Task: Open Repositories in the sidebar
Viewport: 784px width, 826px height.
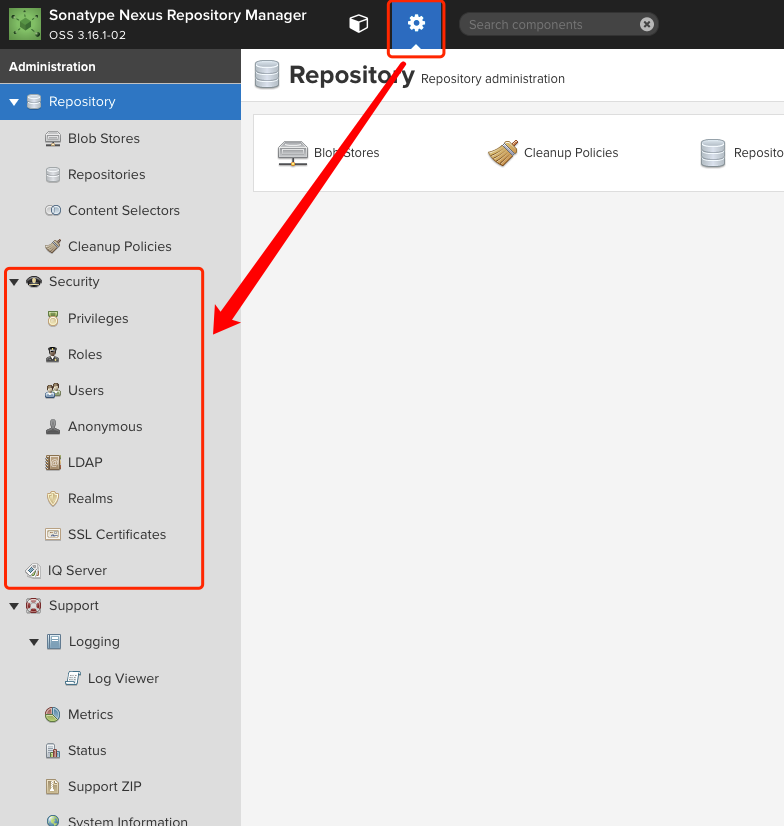Action: tap(106, 174)
